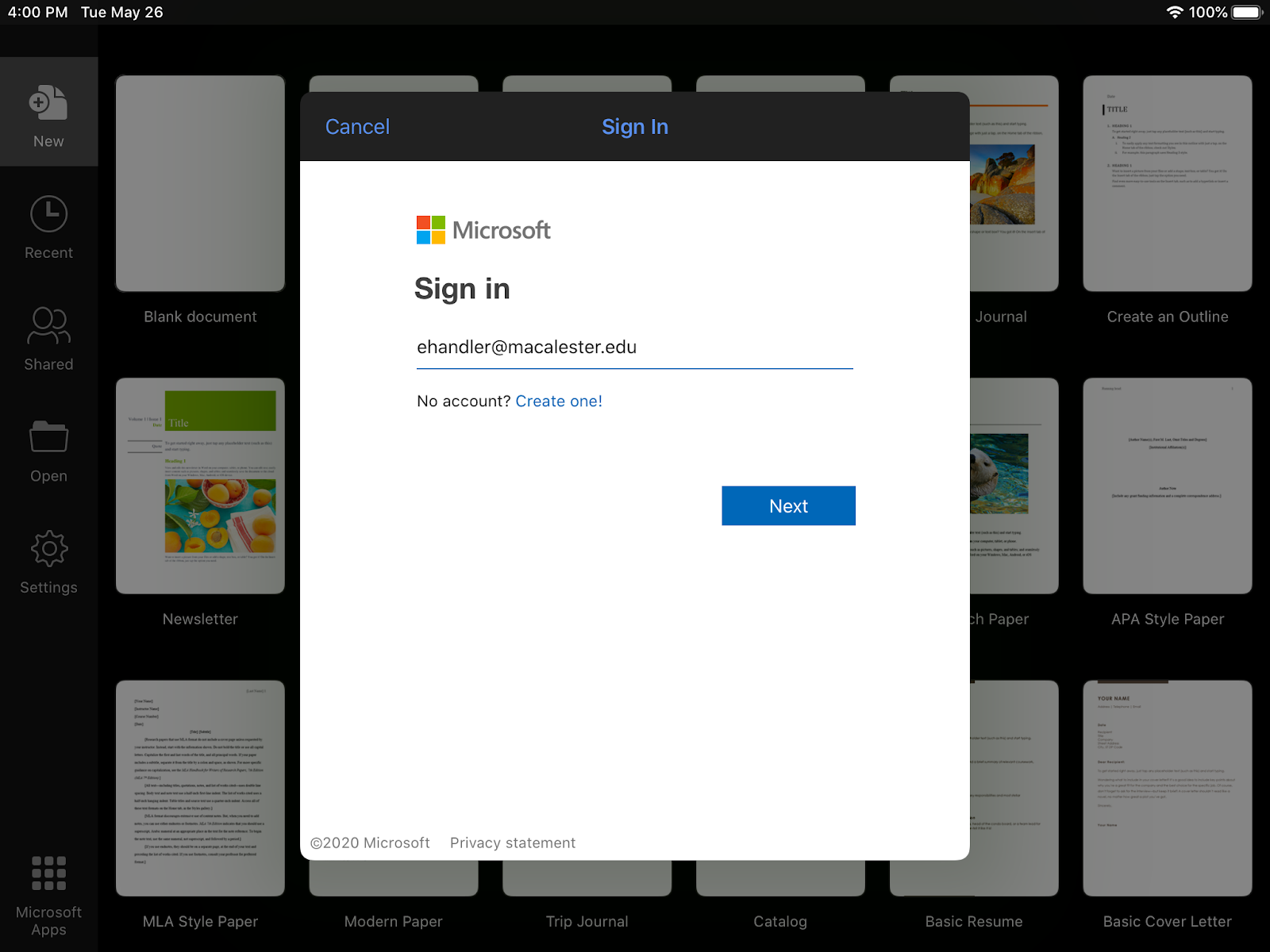
Task: Check the Wi-Fi status icon
Action: point(1174,12)
